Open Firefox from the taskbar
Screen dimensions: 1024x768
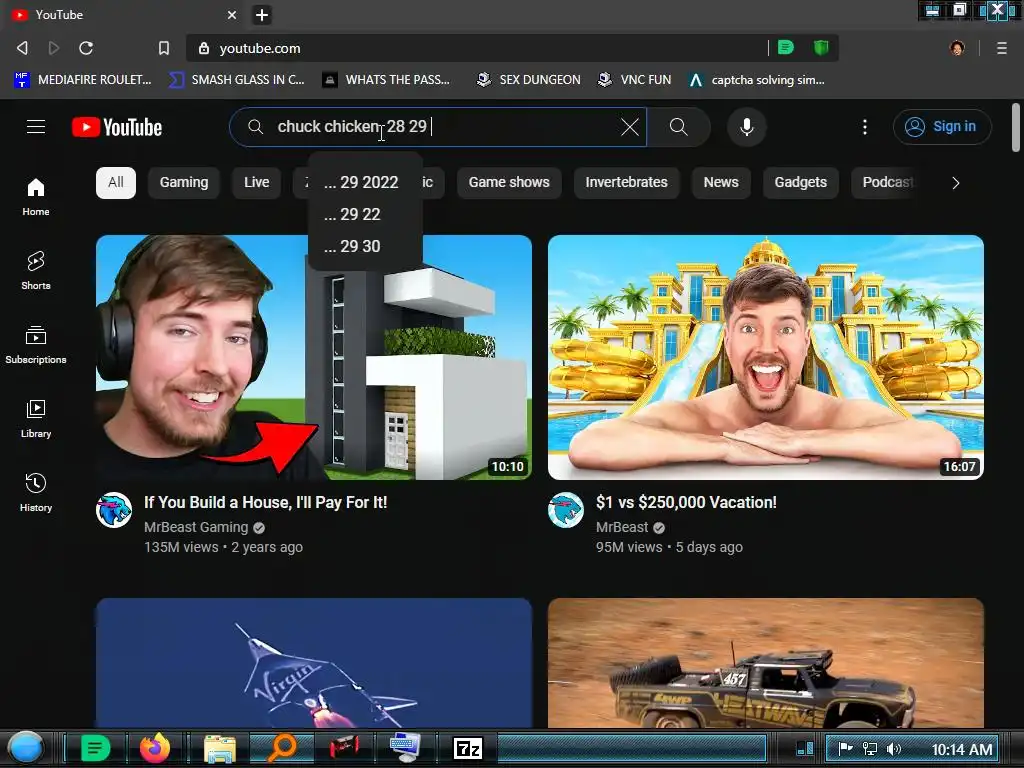click(x=155, y=748)
